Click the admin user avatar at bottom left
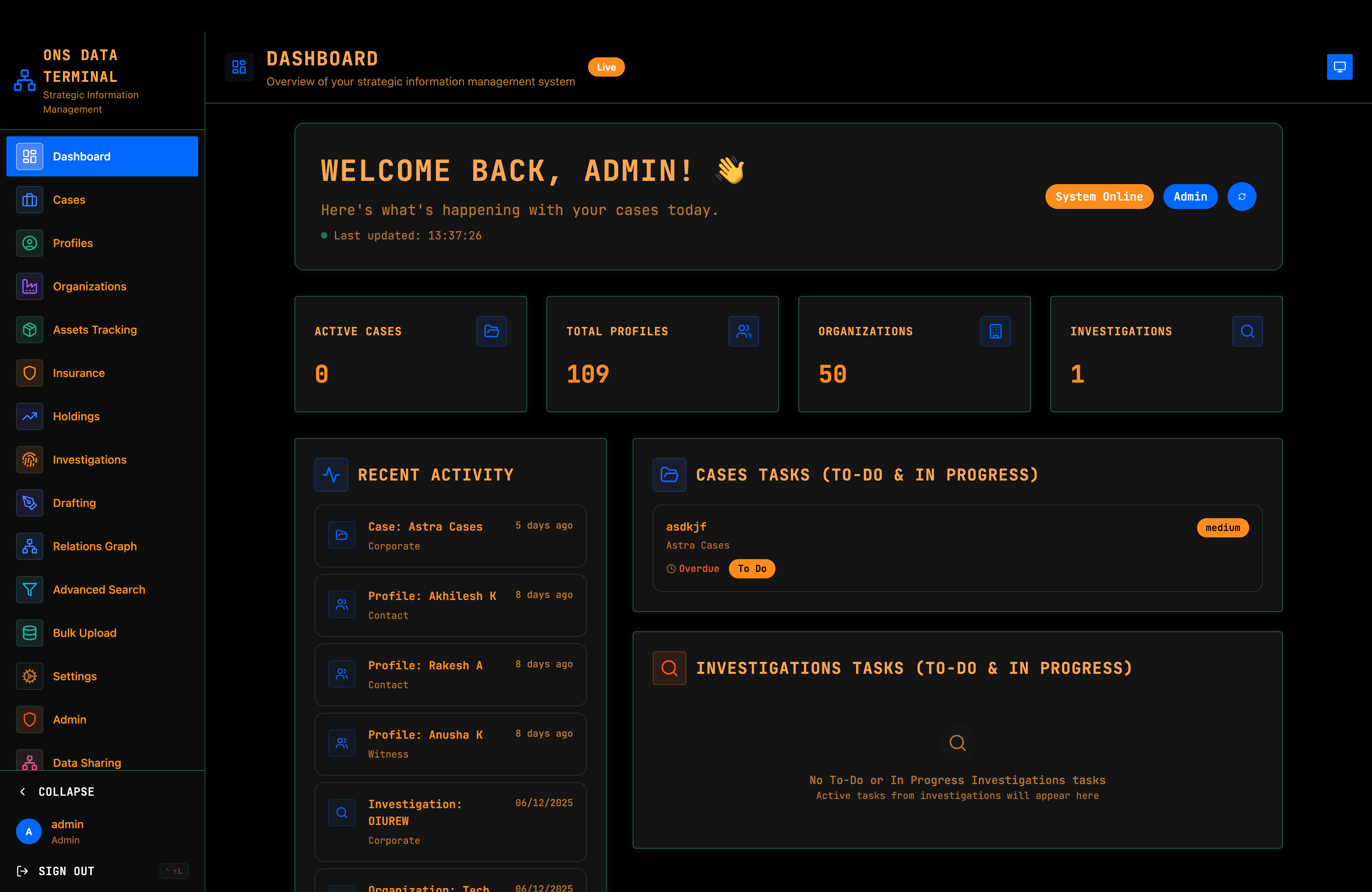 [x=29, y=831]
